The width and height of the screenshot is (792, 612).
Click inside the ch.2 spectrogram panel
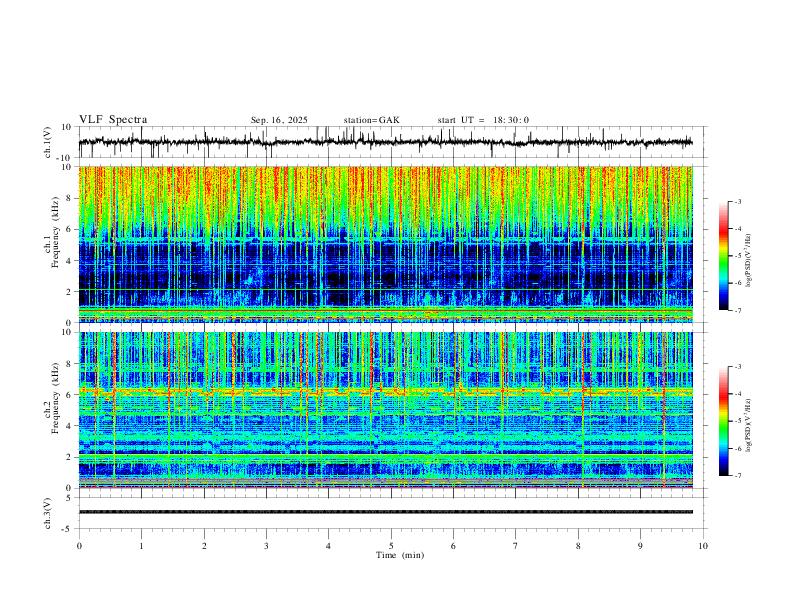click(385, 410)
